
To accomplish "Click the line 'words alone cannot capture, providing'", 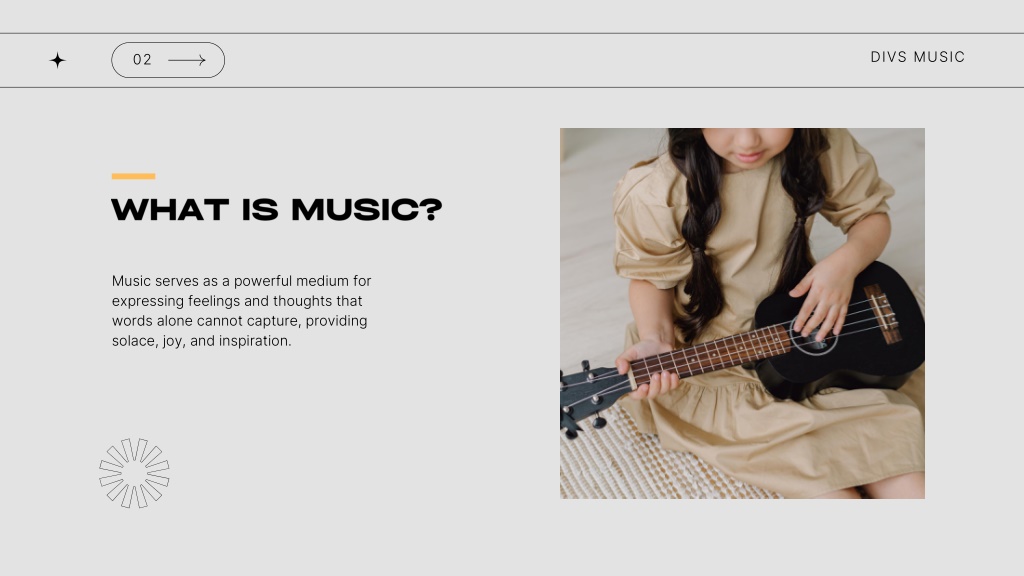I will 239,321.
